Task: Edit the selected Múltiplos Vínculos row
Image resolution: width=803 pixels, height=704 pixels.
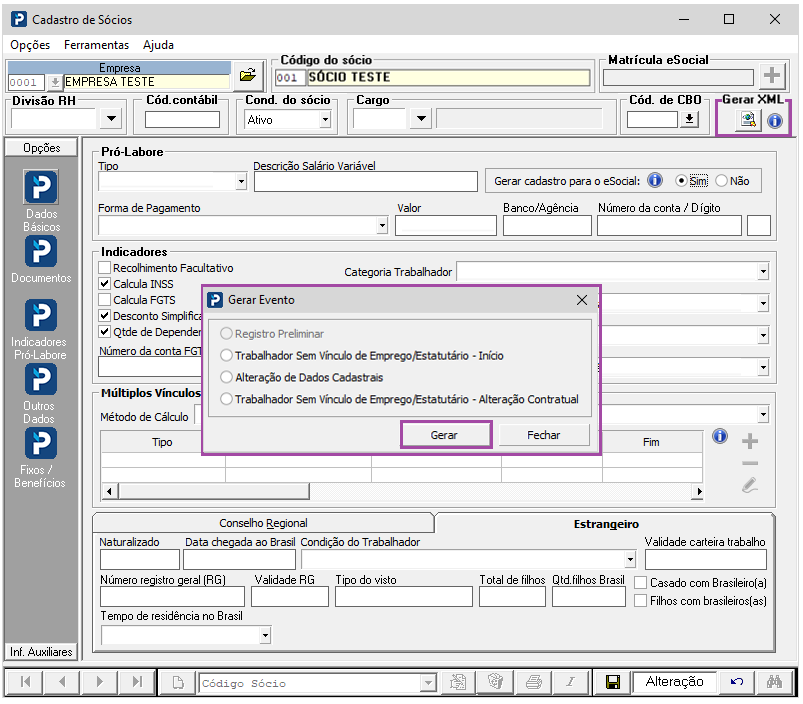Action: click(750, 484)
